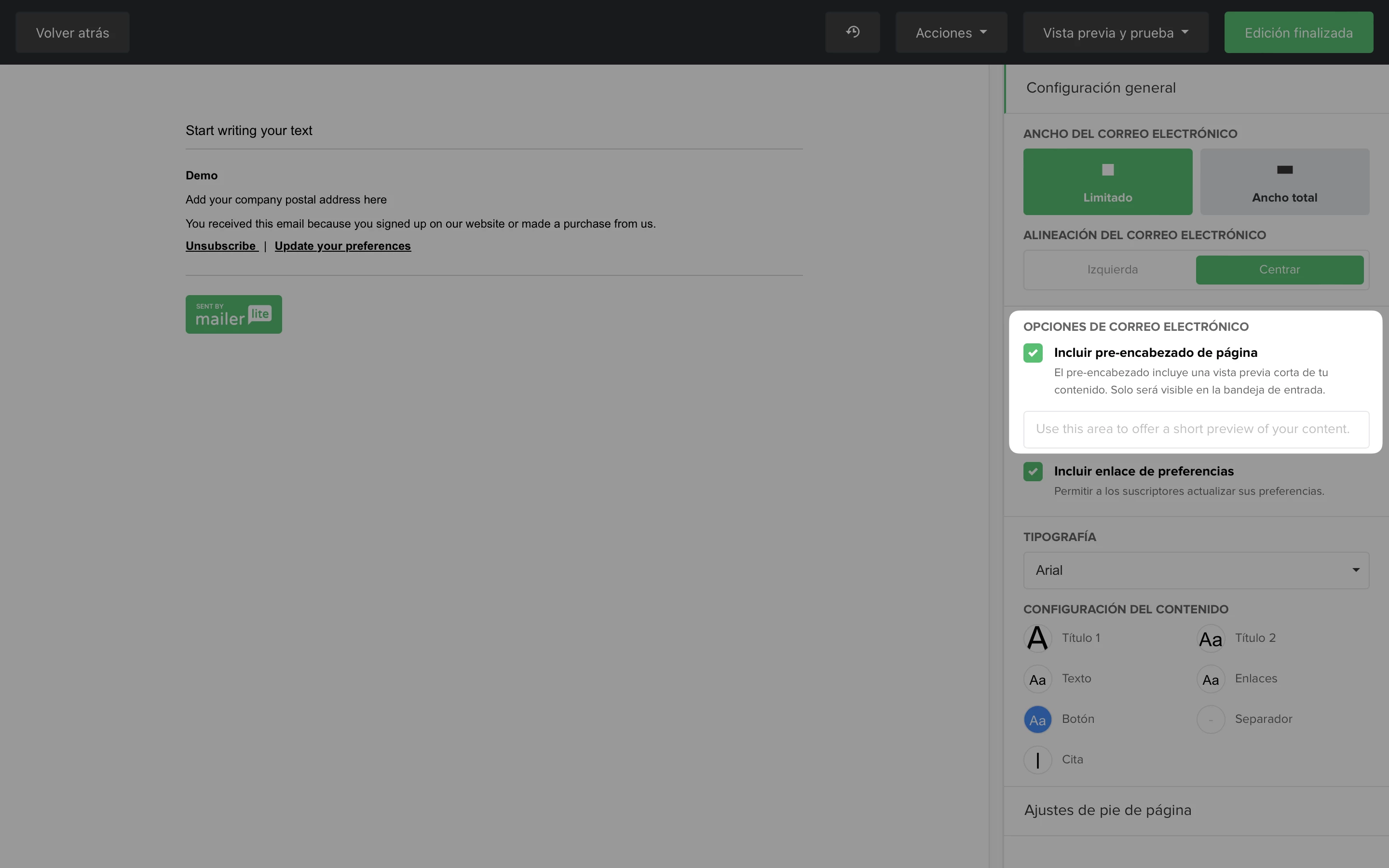Click the Edición finalizada button

1298,33
